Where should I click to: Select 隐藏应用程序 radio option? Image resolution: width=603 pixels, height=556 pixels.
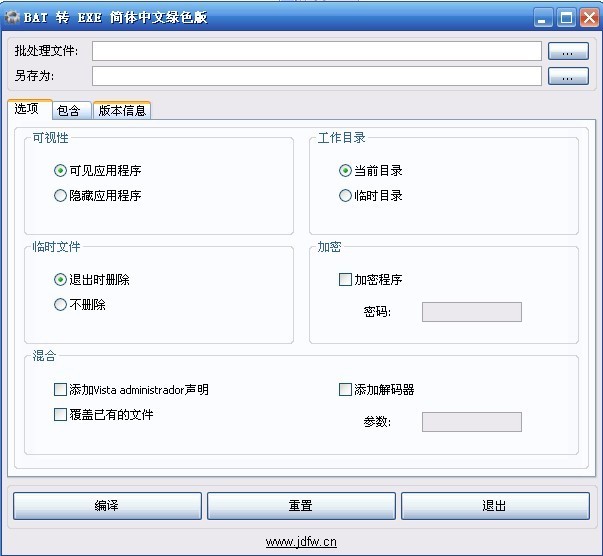pos(98,196)
